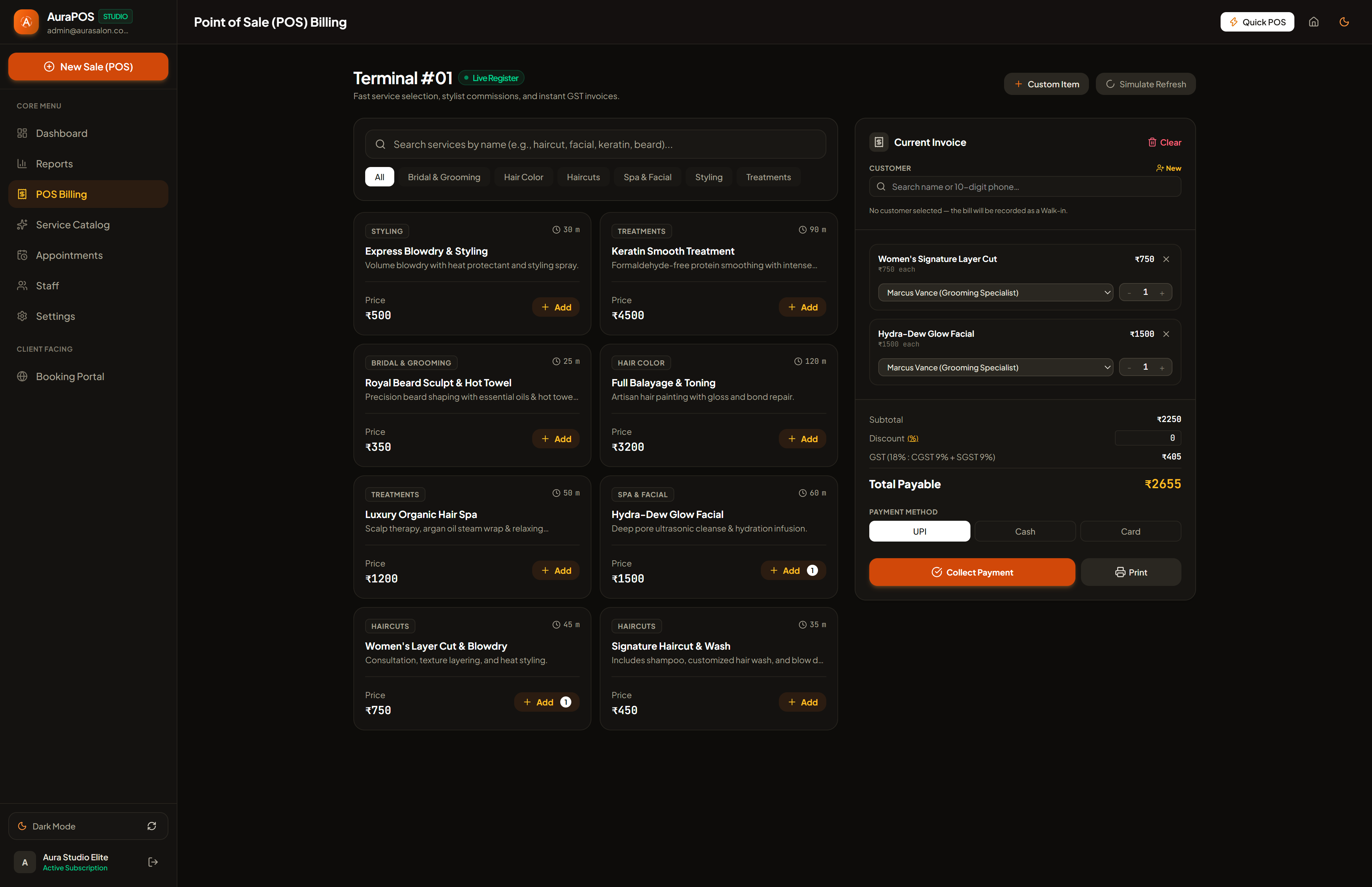Remove Hydra-Dew Glow Facial invoice line

tap(1166, 334)
